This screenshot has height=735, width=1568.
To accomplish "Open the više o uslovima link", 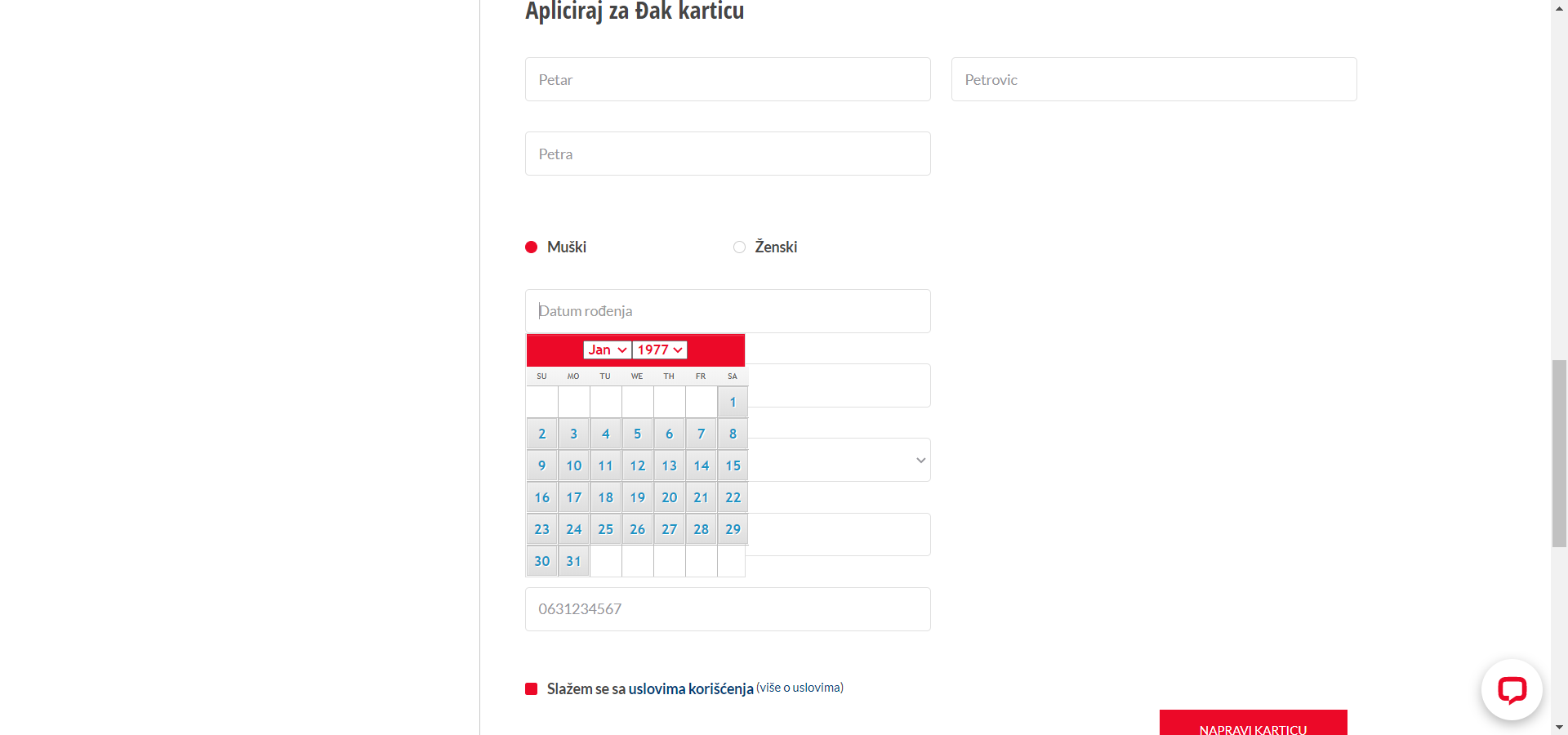I will pyautogui.click(x=800, y=688).
